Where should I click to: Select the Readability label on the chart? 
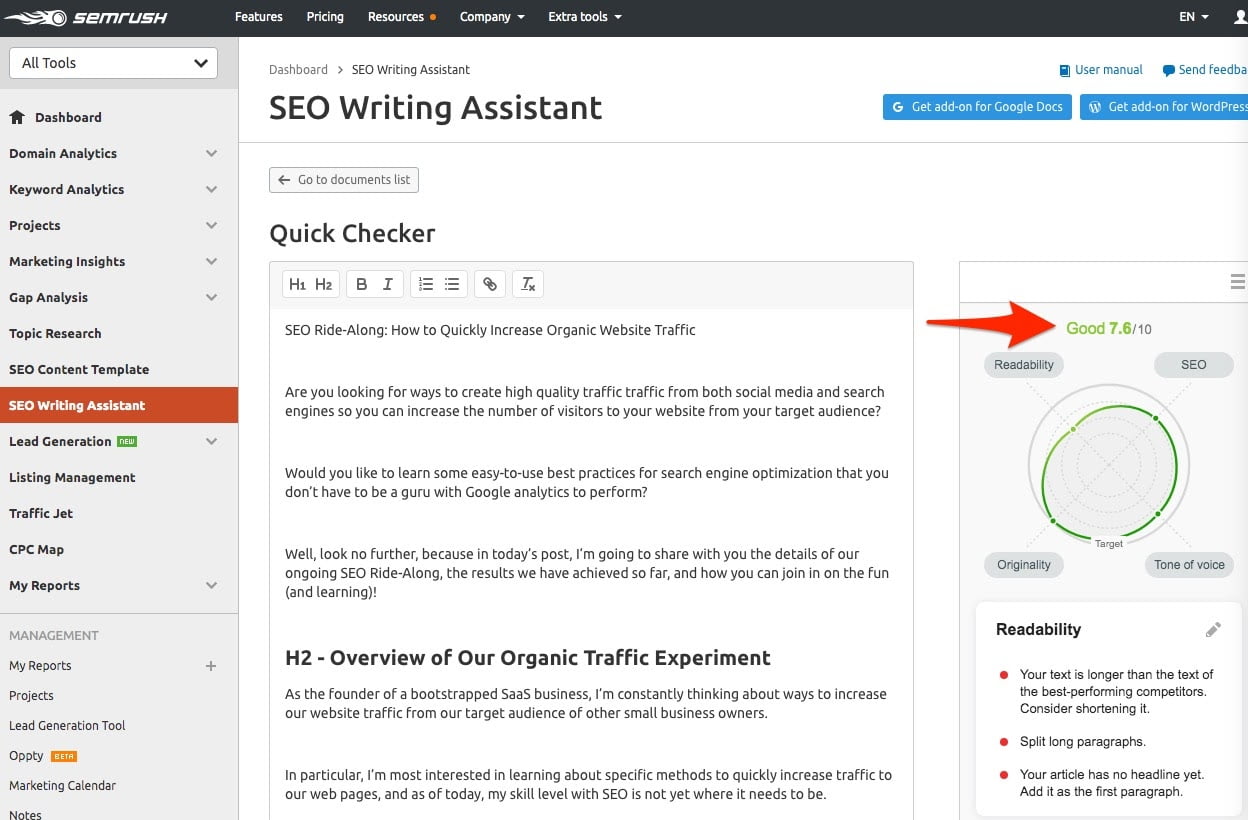pos(1024,365)
